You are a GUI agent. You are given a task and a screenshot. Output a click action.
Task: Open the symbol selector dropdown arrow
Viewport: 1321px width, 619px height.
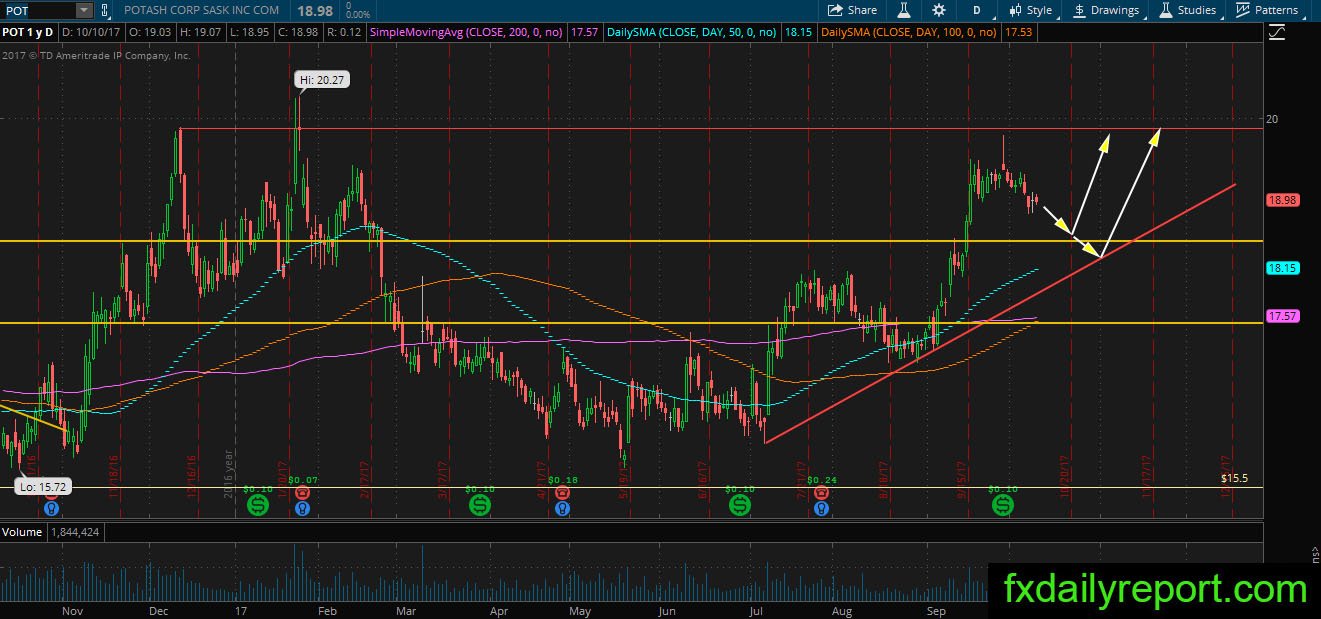coord(84,10)
